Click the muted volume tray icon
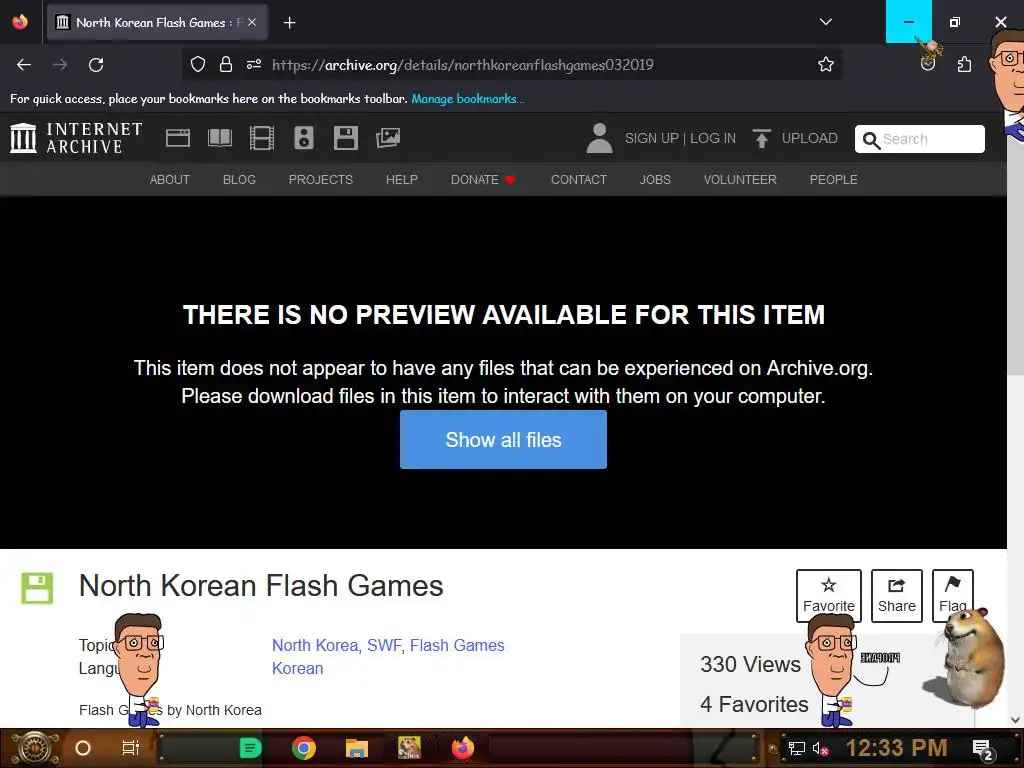Screen dimensions: 1024x768 820,748
